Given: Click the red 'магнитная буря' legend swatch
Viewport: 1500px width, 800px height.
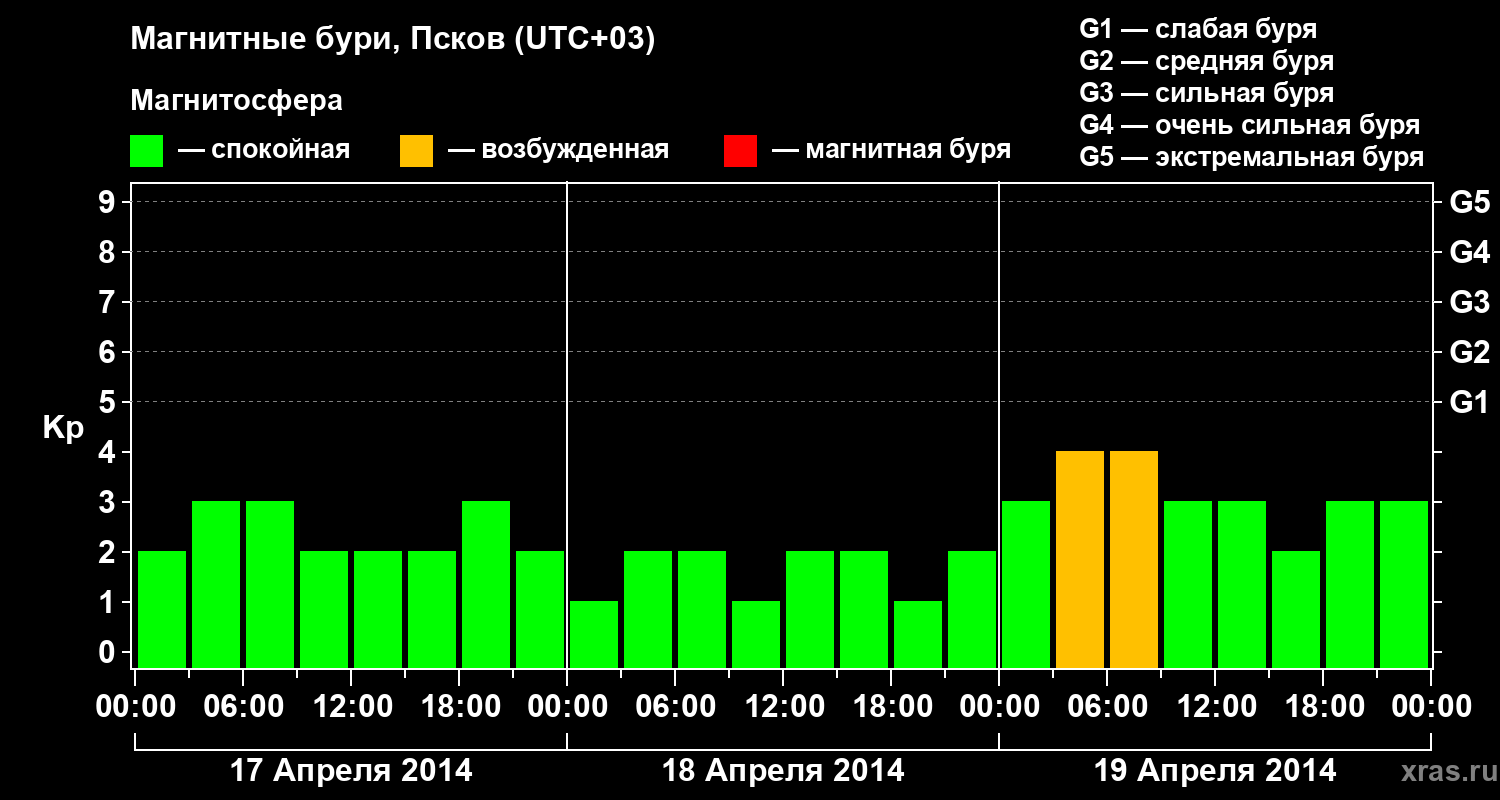Looking at the screenshot, I should click(740, 151).
